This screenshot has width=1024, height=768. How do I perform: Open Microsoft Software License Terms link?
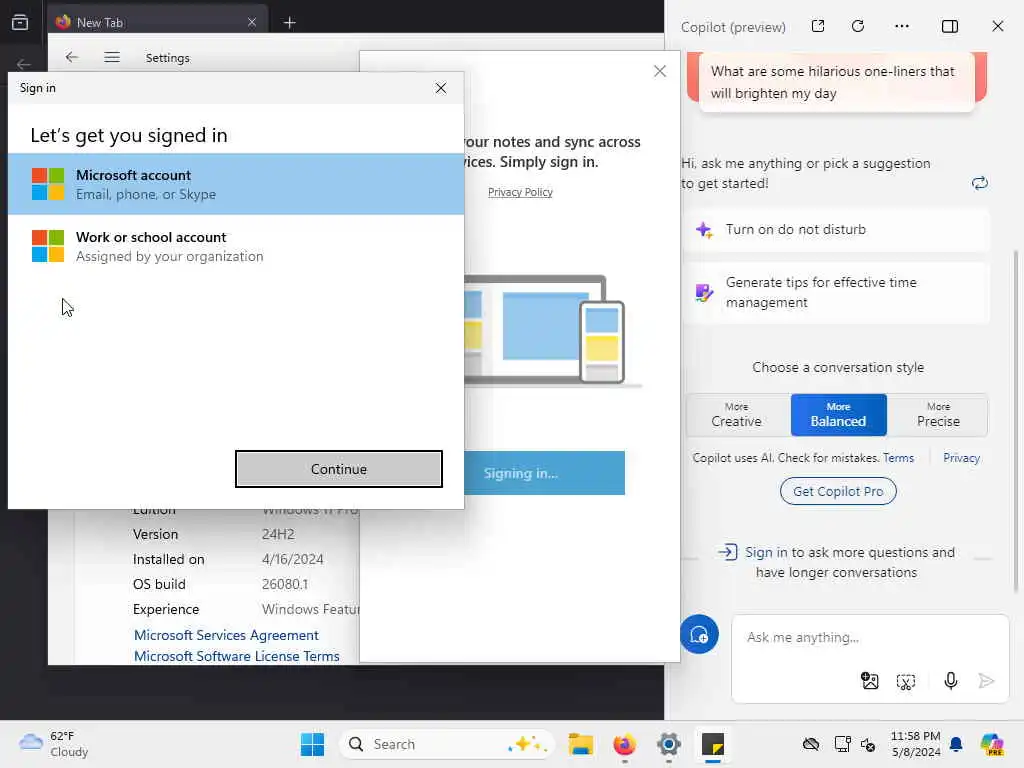tap(236, 656)
